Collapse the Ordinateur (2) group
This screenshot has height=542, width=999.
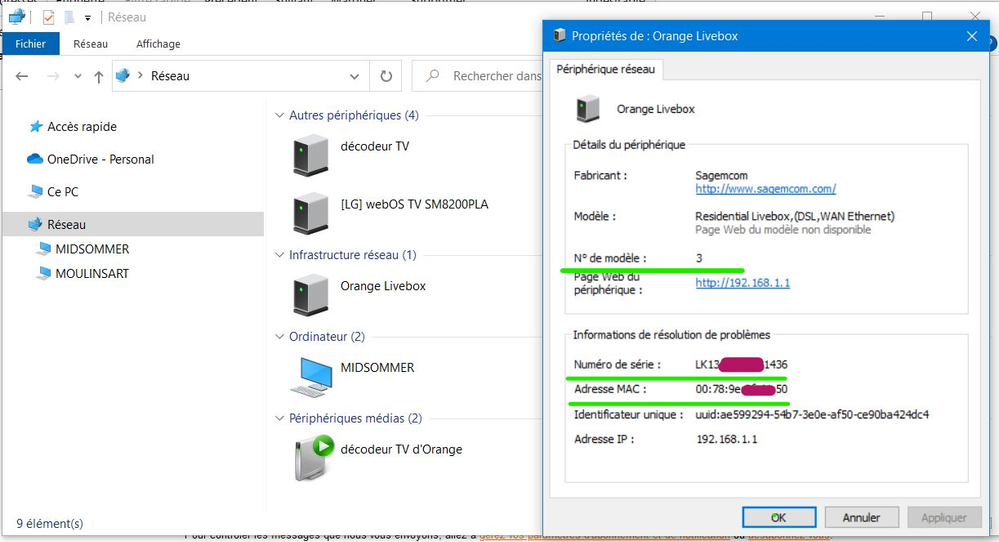pos(279,336)
